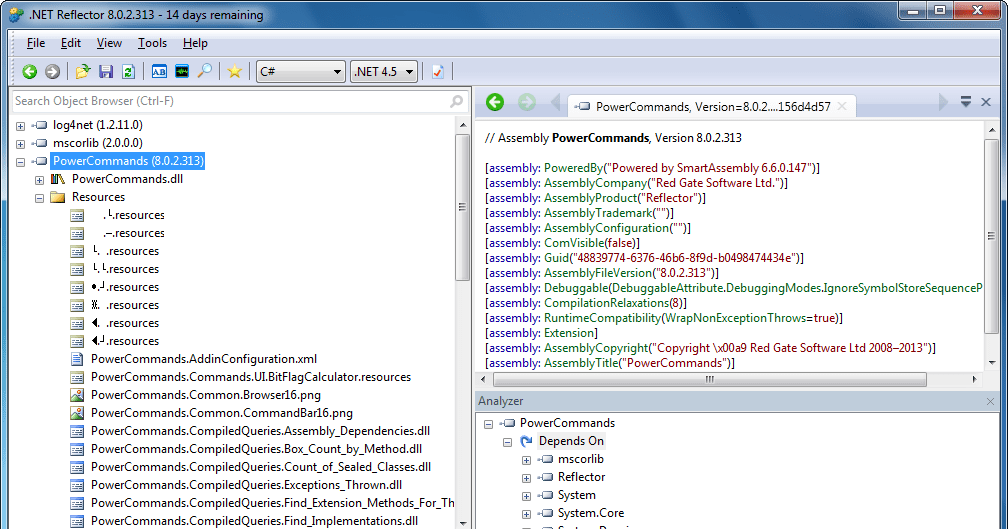Select PowerCommands.CompiledQueries.Count_of_Sealed_Classes.dll
Image resolution: width=1008 pixels, height=529 pixels.
tap(261, 467)
